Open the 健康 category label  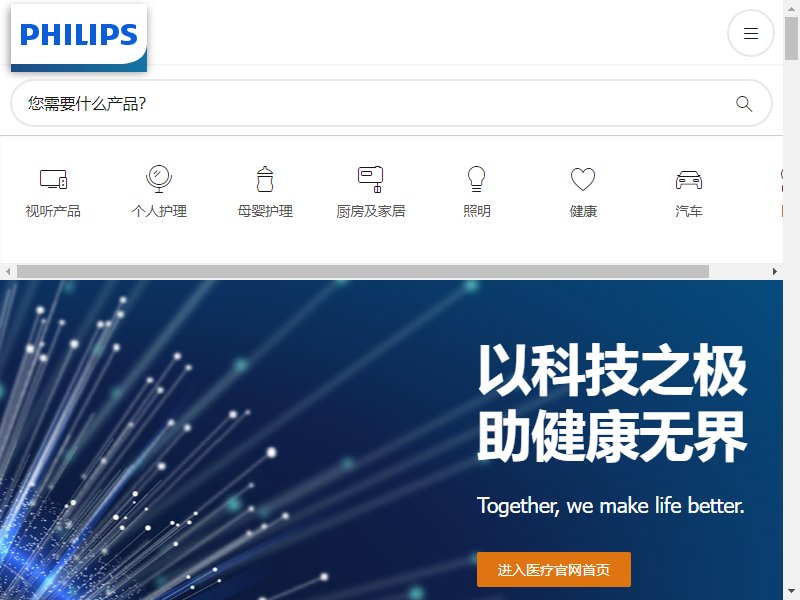click(583, 211)
